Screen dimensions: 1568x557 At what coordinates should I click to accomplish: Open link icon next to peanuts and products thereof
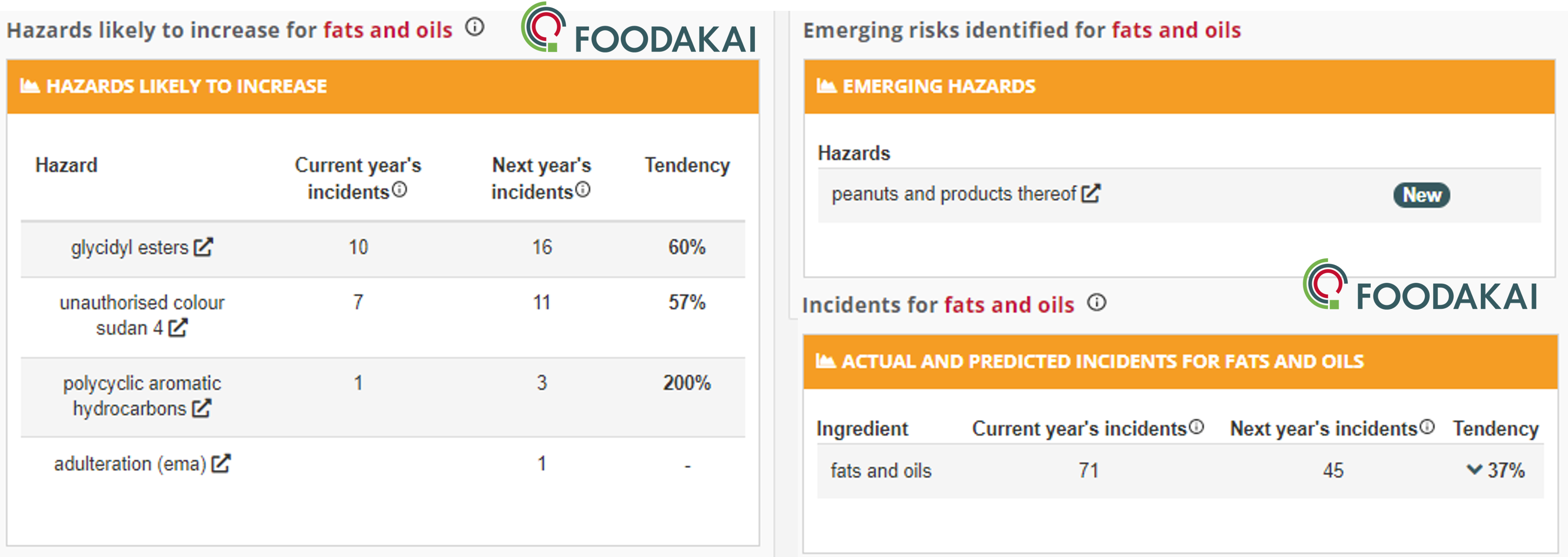1091,193
